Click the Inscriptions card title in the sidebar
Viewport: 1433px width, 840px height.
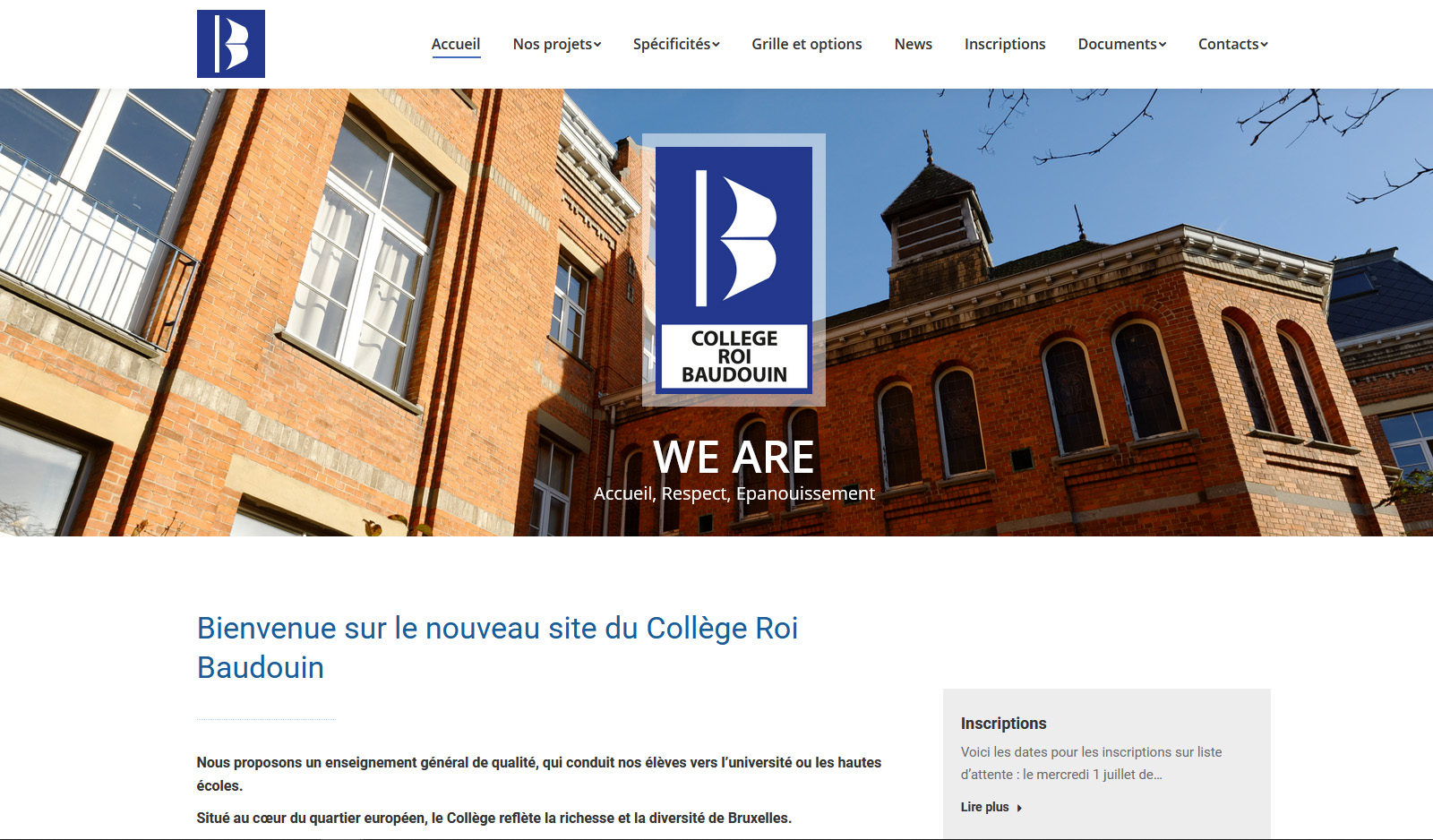1003,724
